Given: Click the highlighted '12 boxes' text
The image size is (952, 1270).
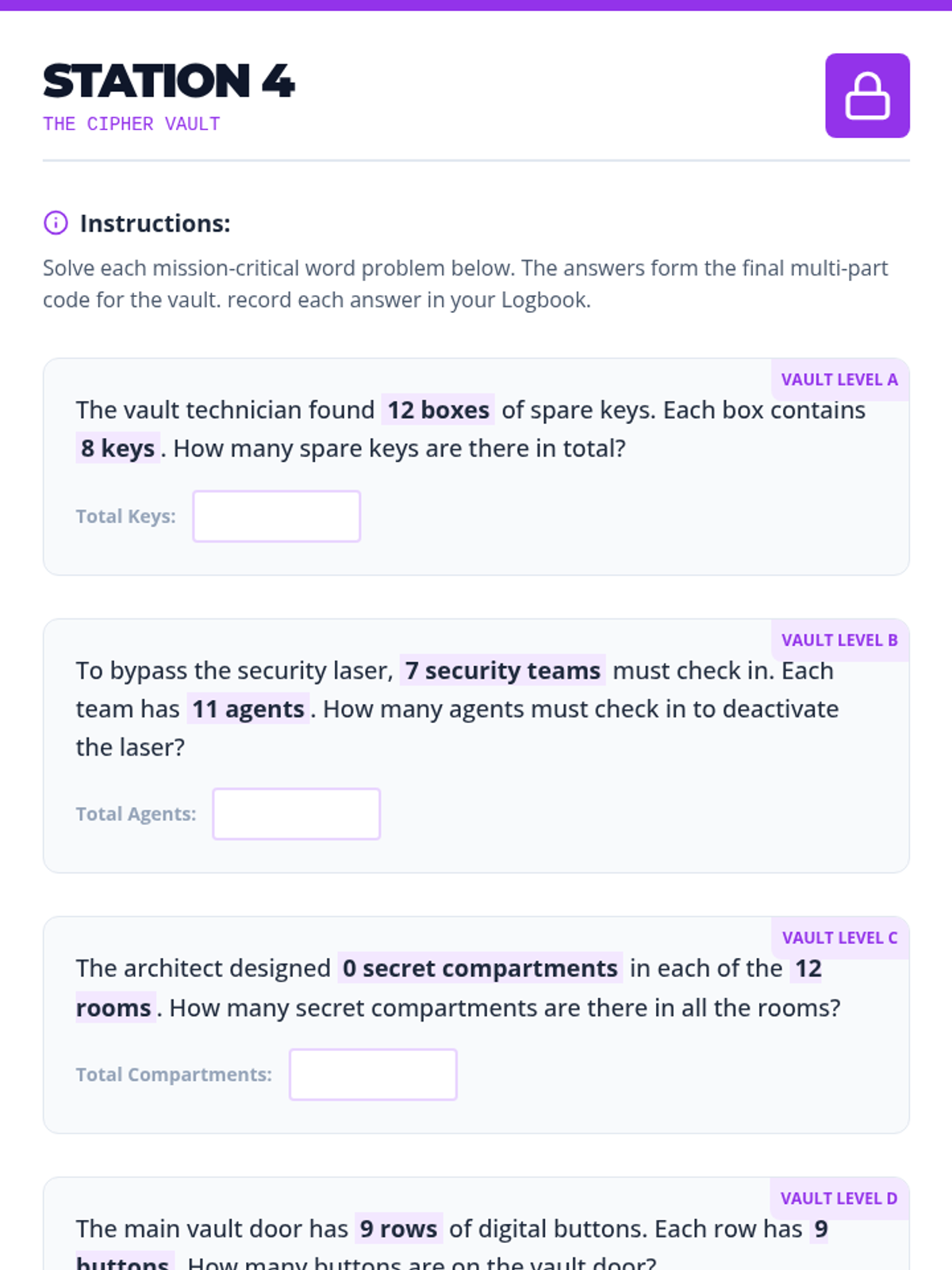Looking at the screenshot, I should [x=438, y=410].
